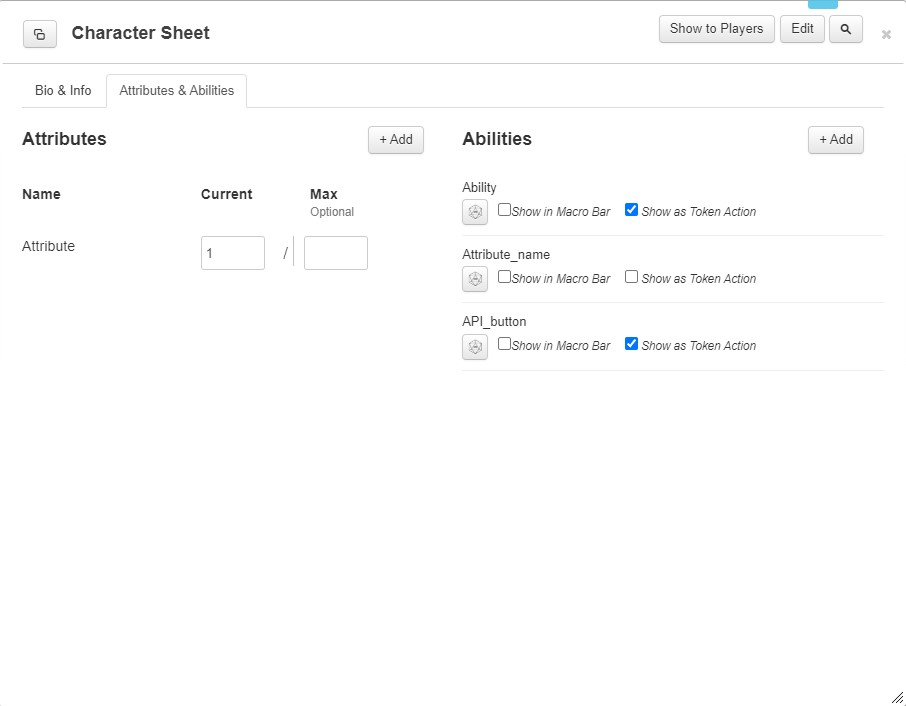Check Show in Macro Bar for API_button
Screen dimensions: 906x706
(x=504, y=344)
